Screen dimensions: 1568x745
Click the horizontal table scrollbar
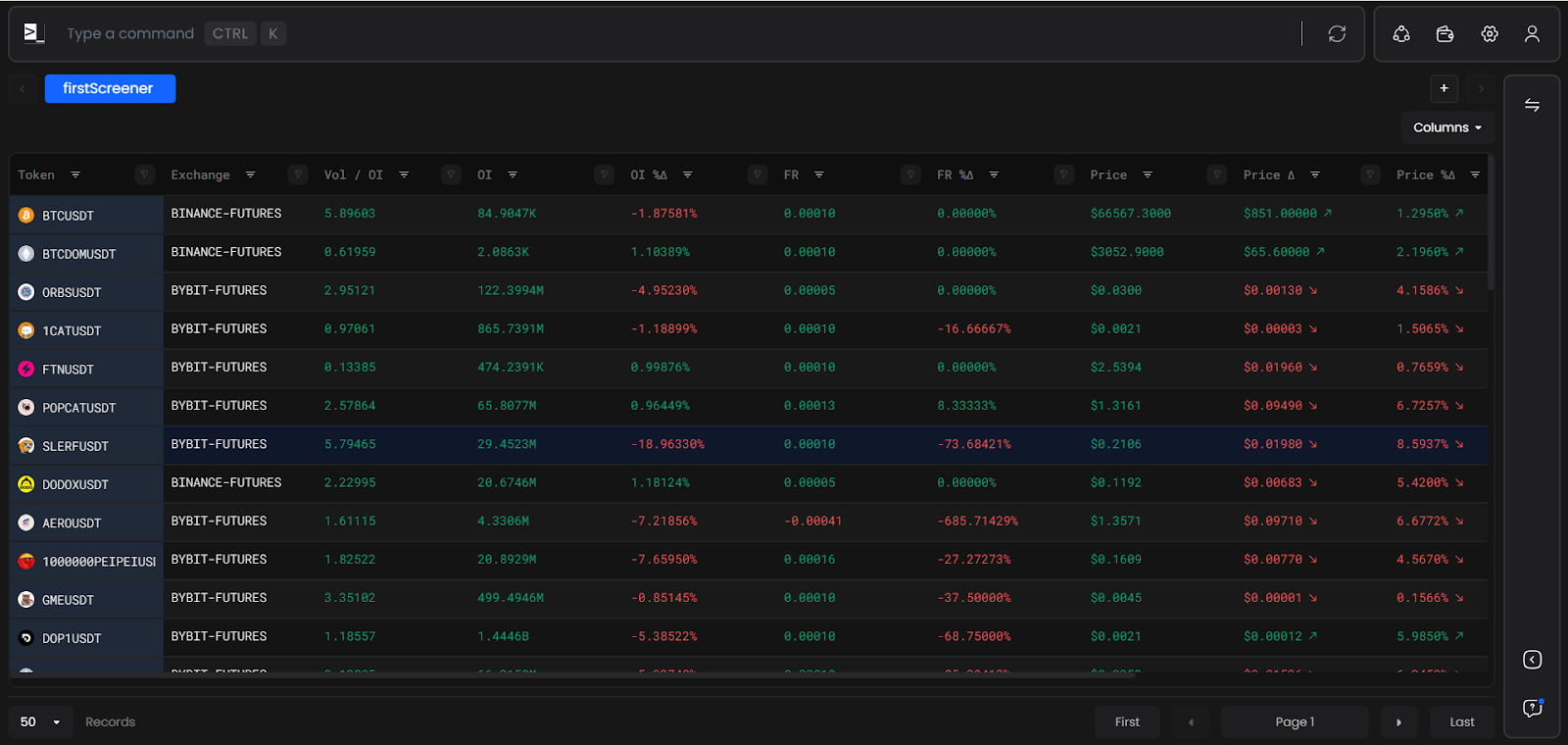click(573, 674)
